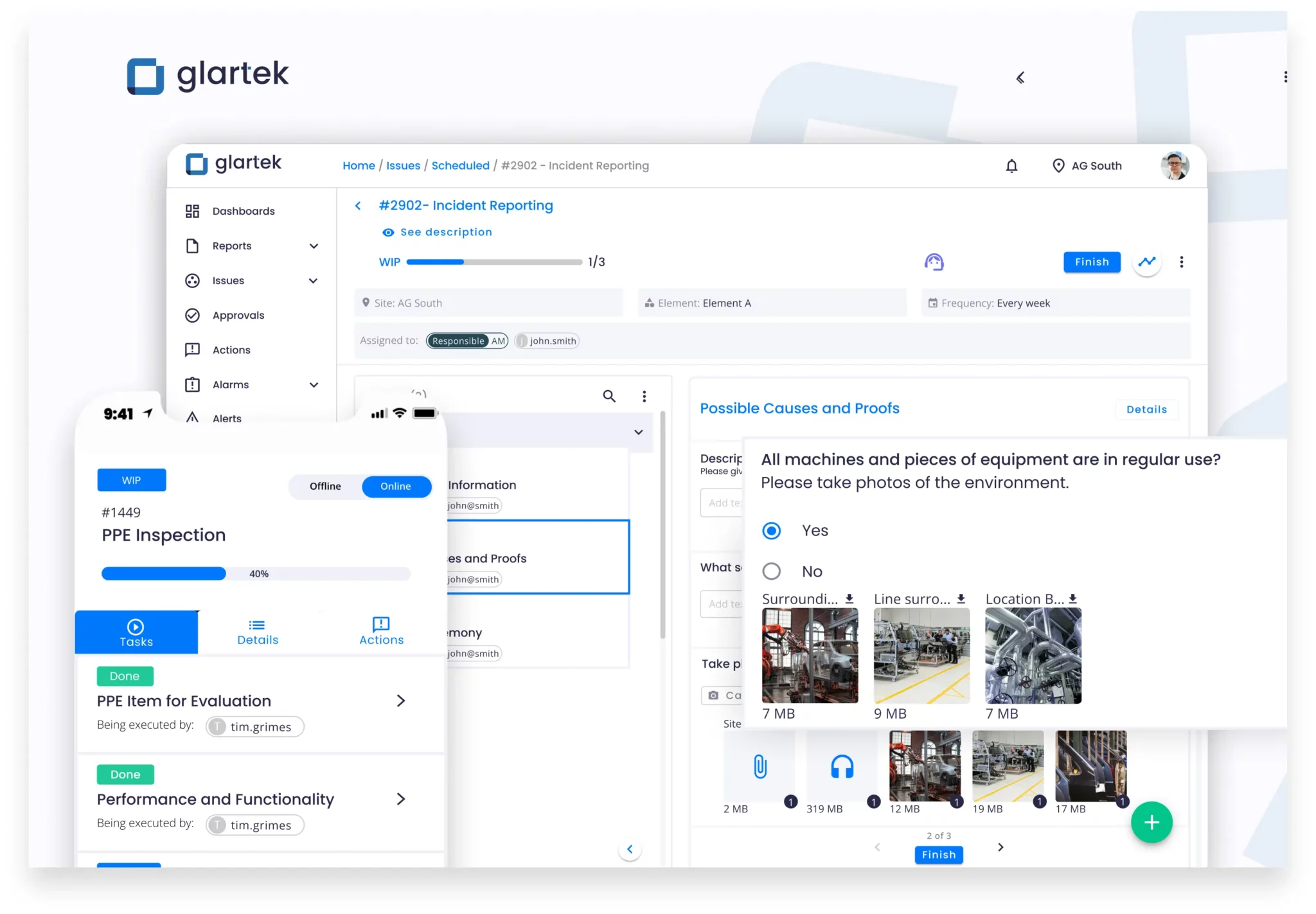Select the Information task row
1316x914 pixels.
point(537,485)
